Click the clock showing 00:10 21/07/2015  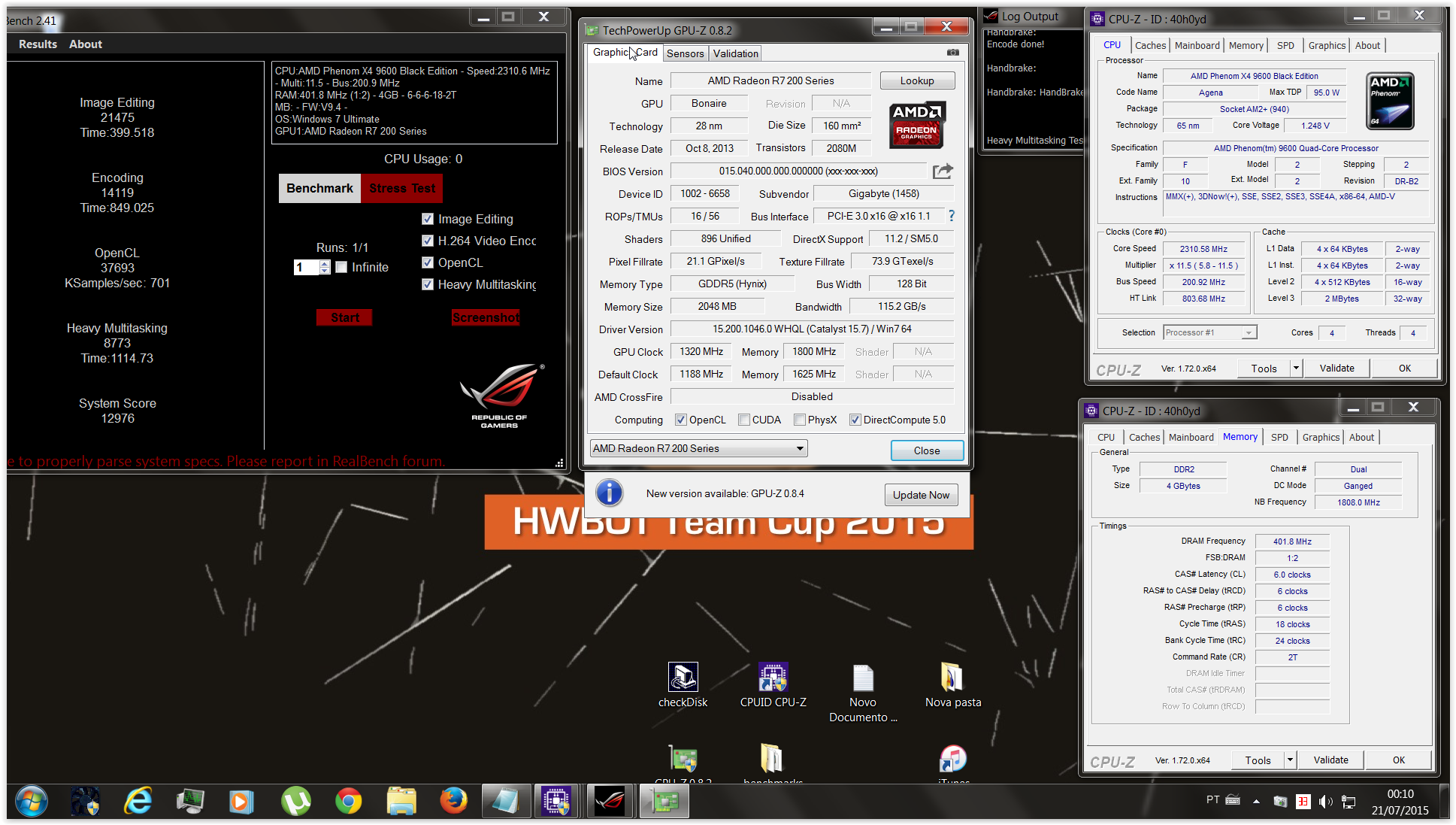pos(1400,802)
